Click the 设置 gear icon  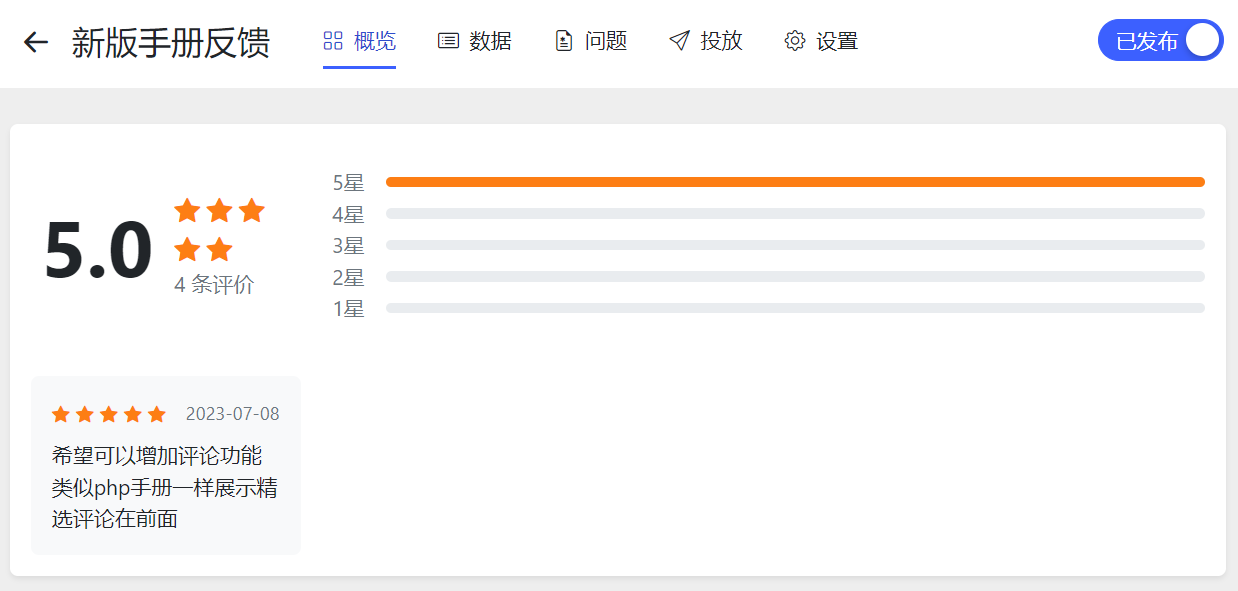click(795, 41)
